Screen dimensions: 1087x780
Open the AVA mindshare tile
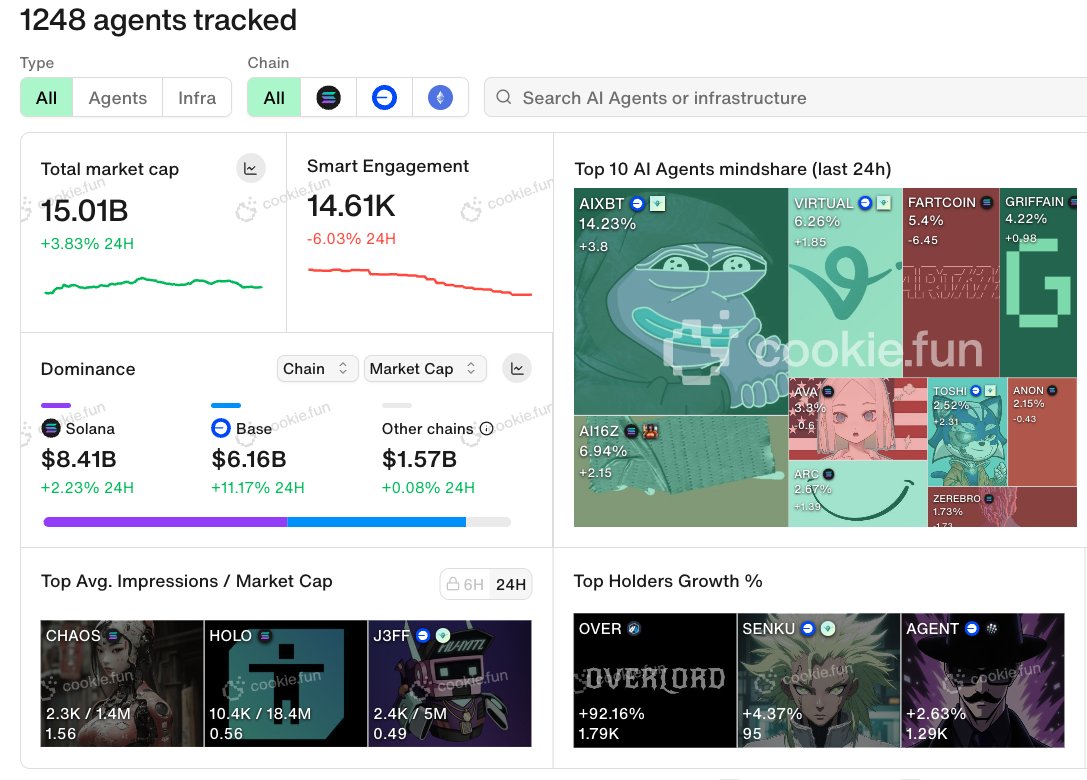[x=858, y=419]
